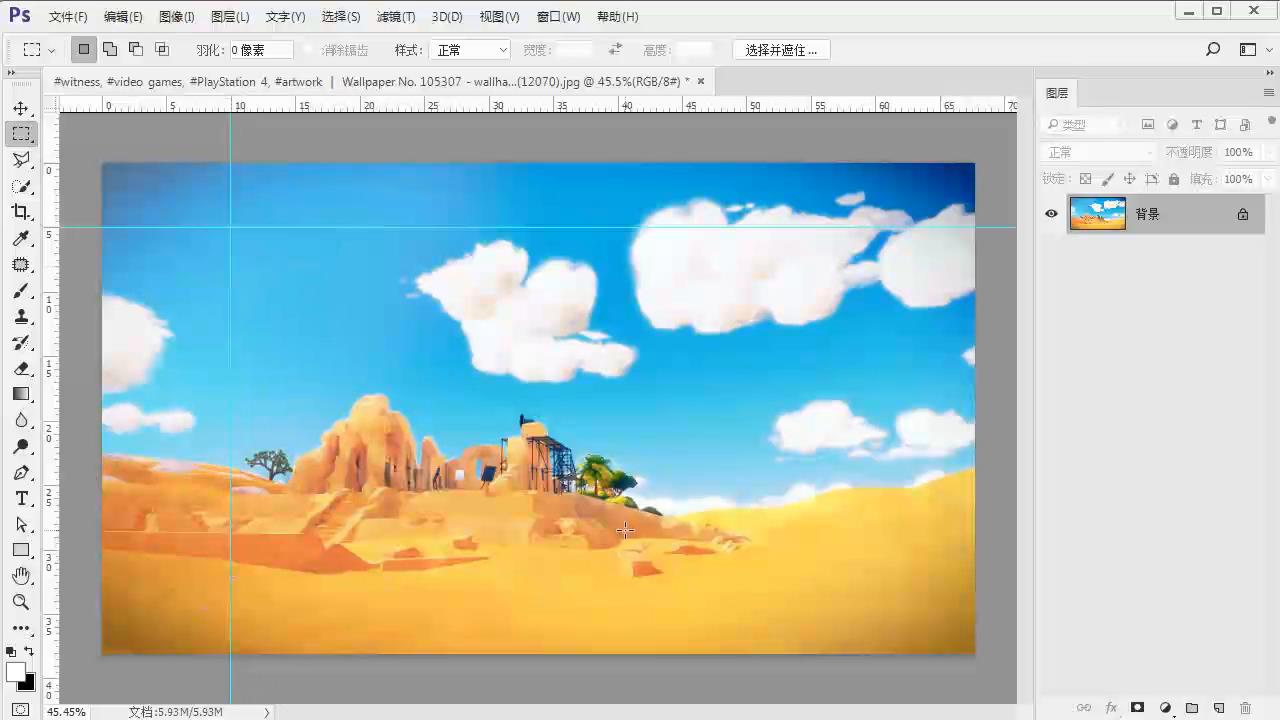Select the Eyedropper tool

pos(21,238)
